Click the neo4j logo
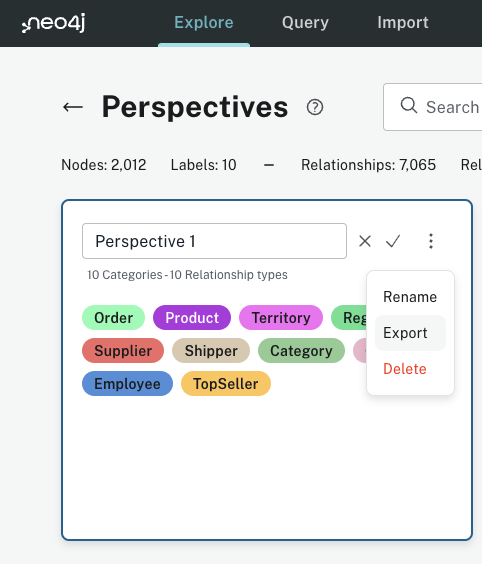This screenshot has height=564, width=482. 53,23
